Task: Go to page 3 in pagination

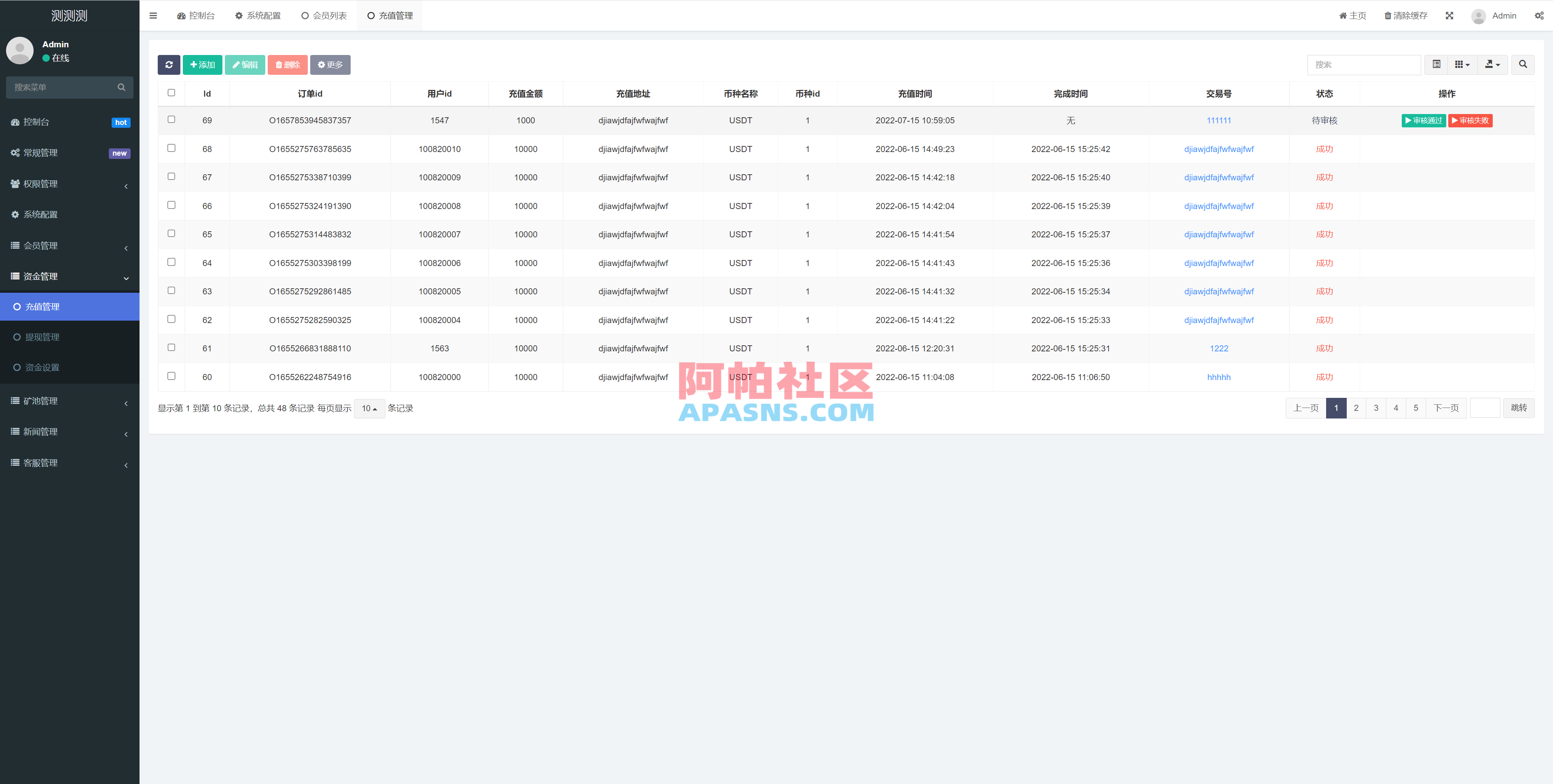Action: [x=1376, y=408]
